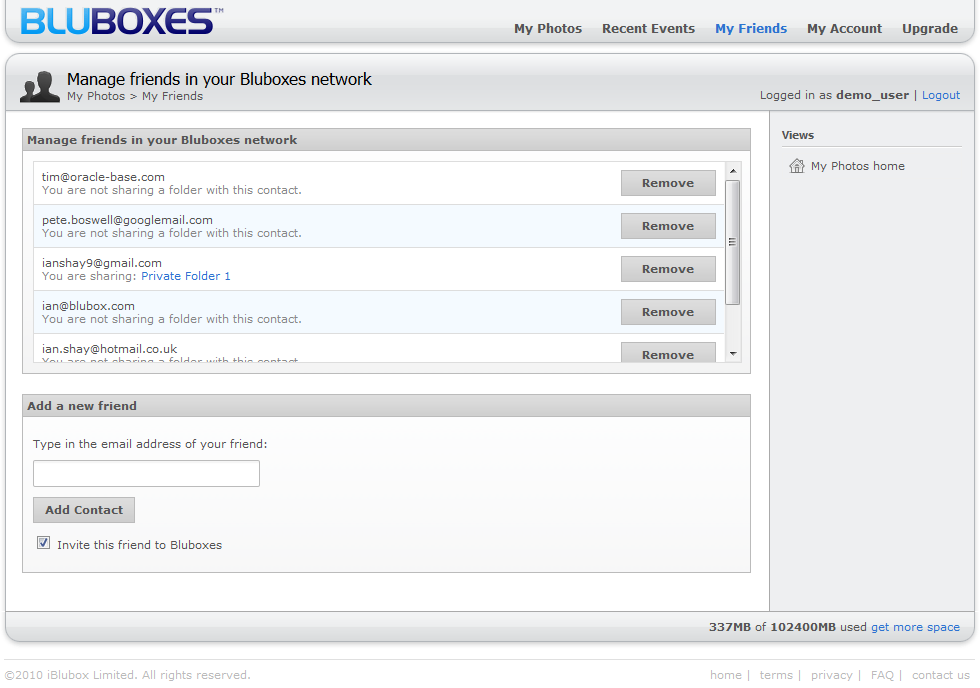
Task: Go to the My Account menu
Action: point(844,29)
